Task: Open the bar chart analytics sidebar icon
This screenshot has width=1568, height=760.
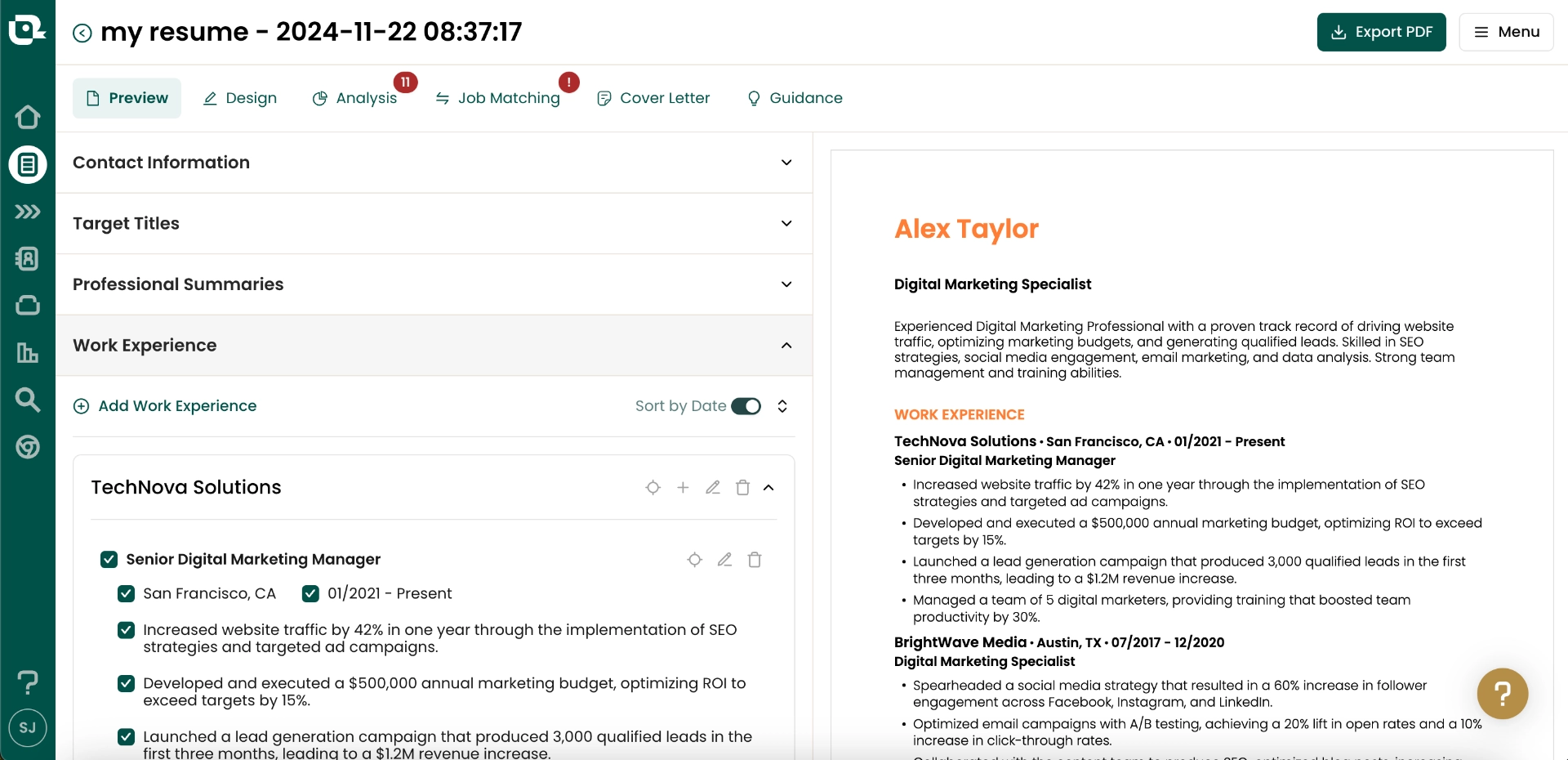Action: coord(28,352)
